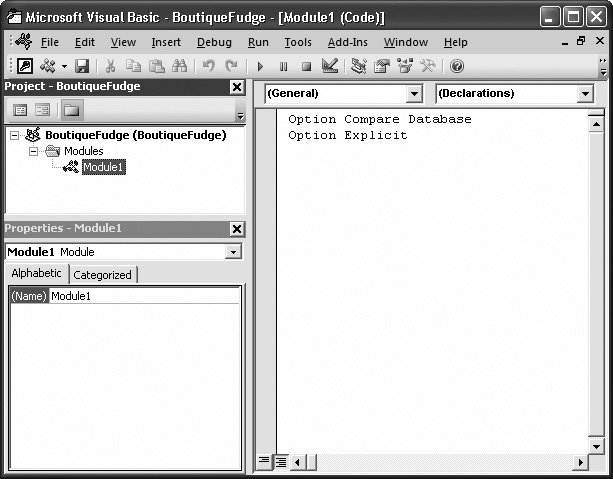Click the Run Sub play icon
The width and height of the screenshot is (613, 479).
pos(260,66)
